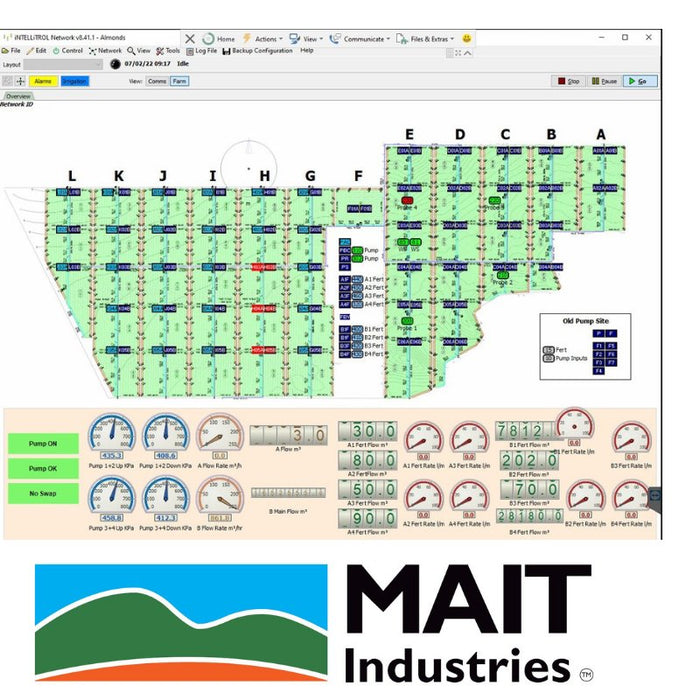Open the Layout combo box
Image resolution: width=700 pixels, height=700 pixels.
(x=63, y=65)
